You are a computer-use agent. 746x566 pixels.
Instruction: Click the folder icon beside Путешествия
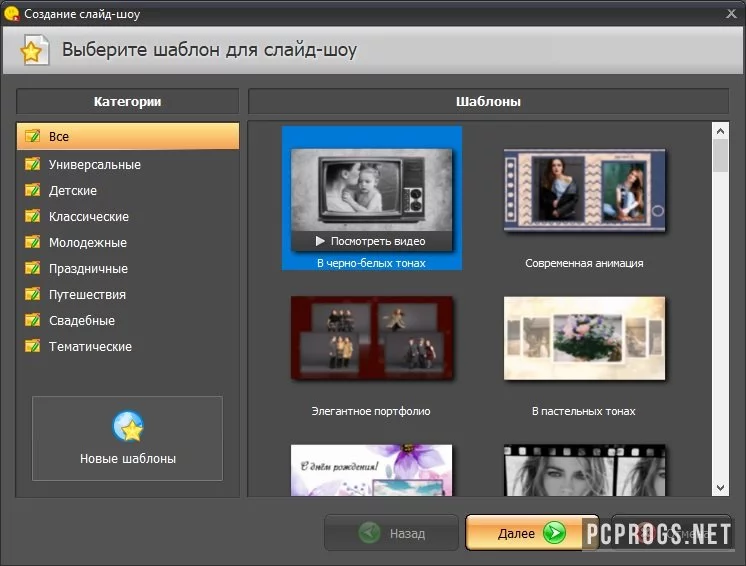click(x=32, y=294)
